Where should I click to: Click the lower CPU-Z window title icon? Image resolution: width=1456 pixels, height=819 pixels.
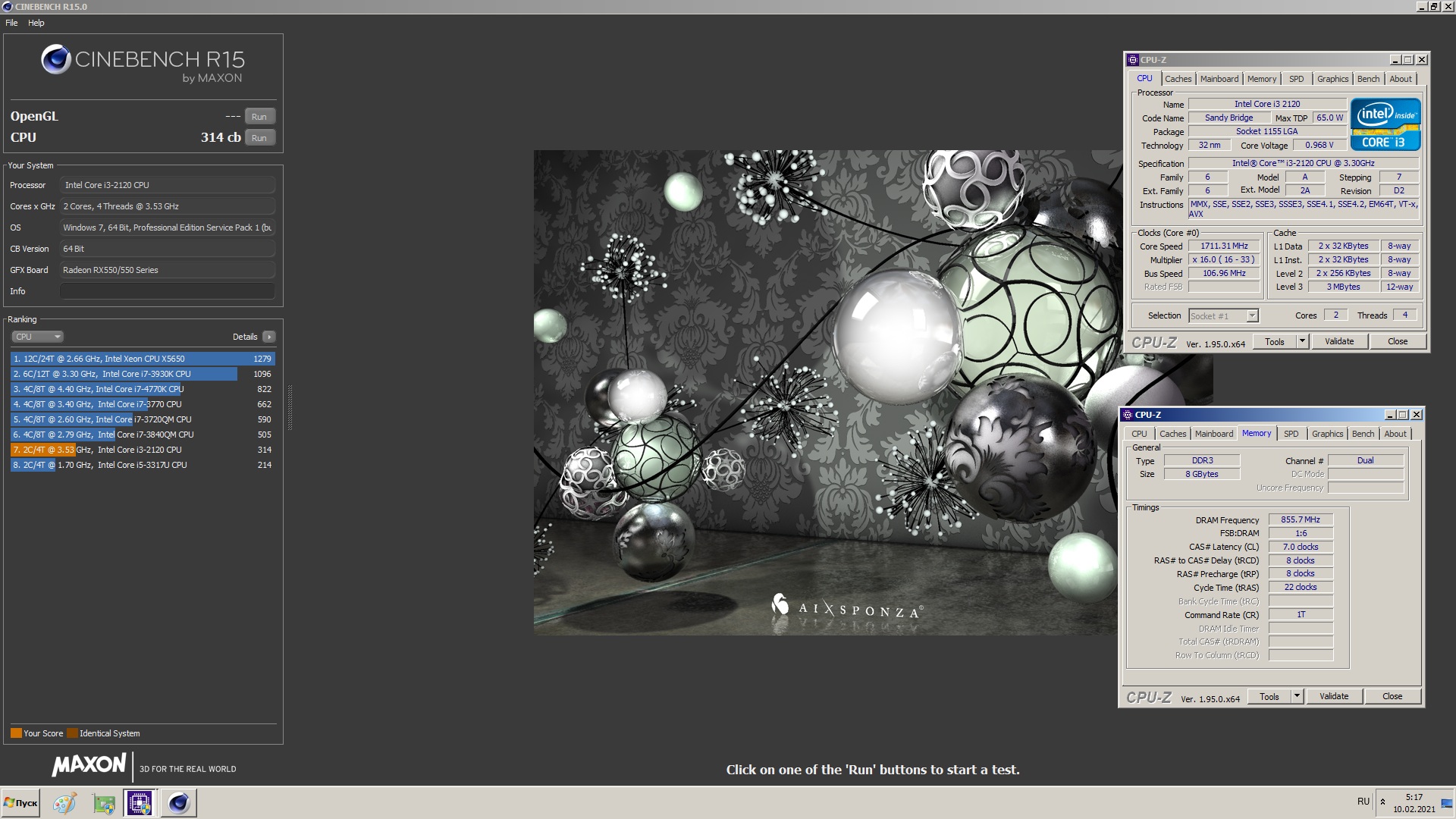1127,415
